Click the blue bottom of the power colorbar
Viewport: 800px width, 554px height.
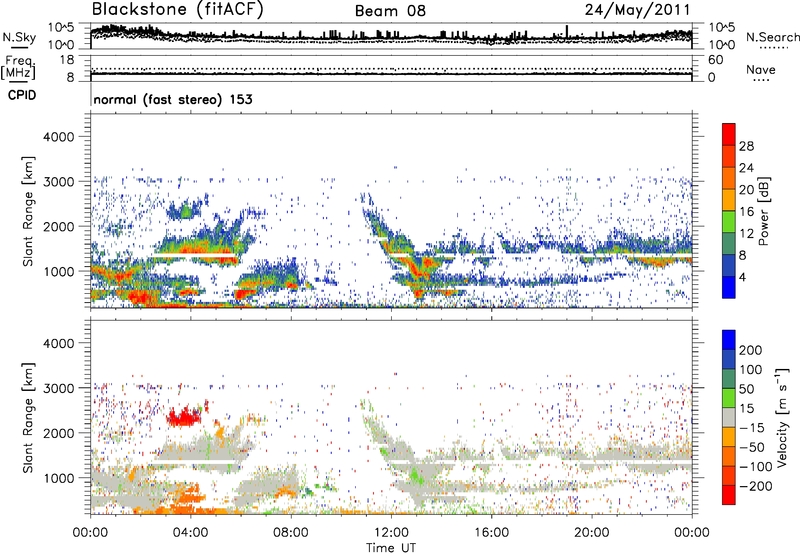(729, 287)
